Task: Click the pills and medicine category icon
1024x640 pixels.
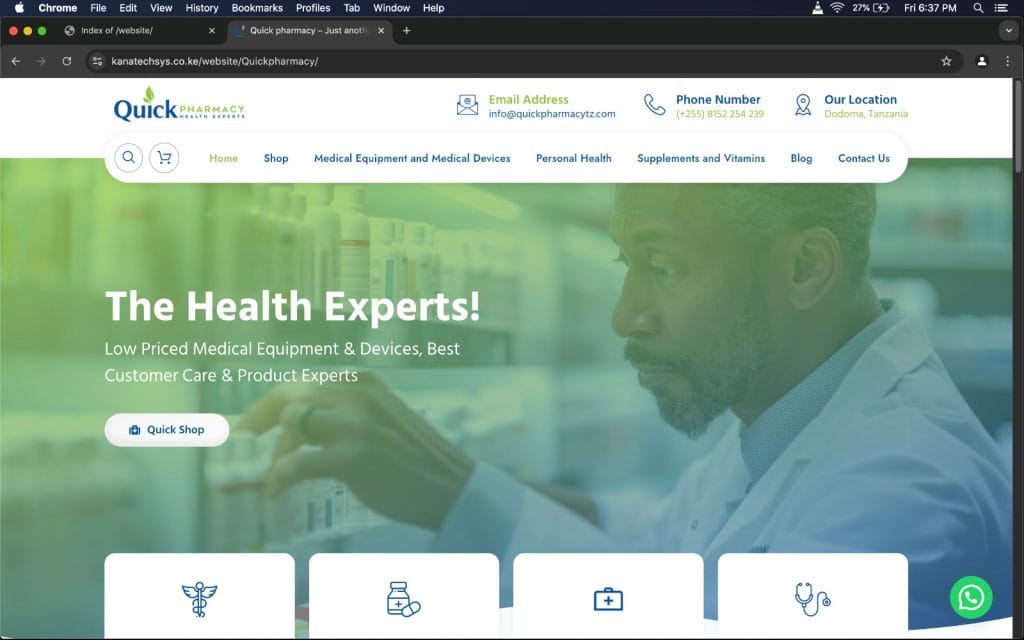Action: coord(404,597)
